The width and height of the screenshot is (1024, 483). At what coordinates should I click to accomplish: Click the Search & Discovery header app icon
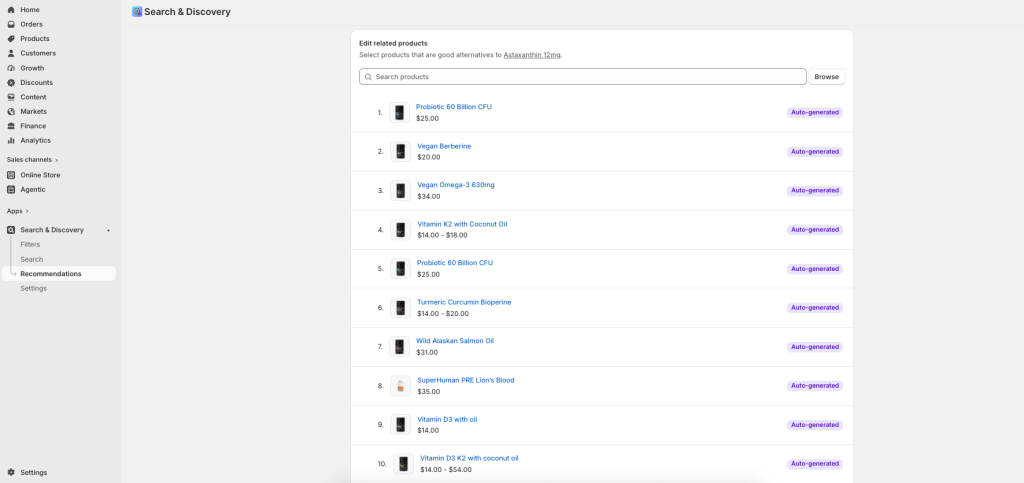(136, 12)
